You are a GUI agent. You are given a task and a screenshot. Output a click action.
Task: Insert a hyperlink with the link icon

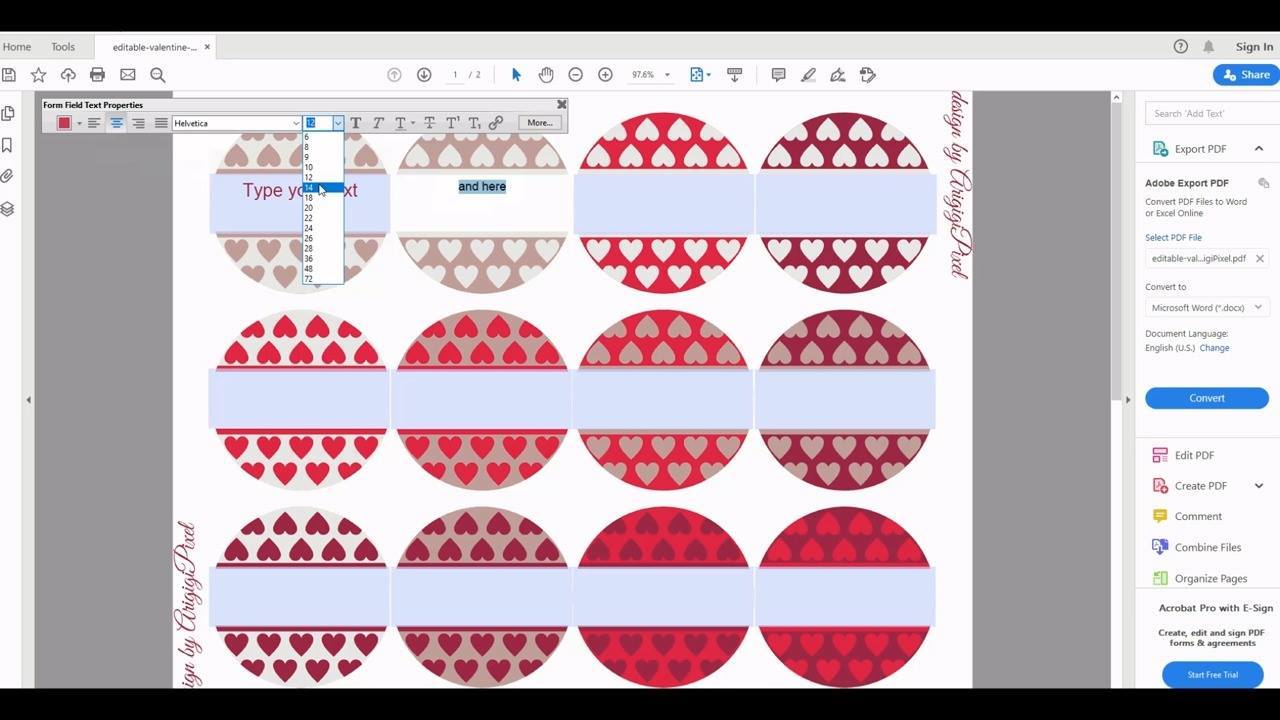(496, 123)
